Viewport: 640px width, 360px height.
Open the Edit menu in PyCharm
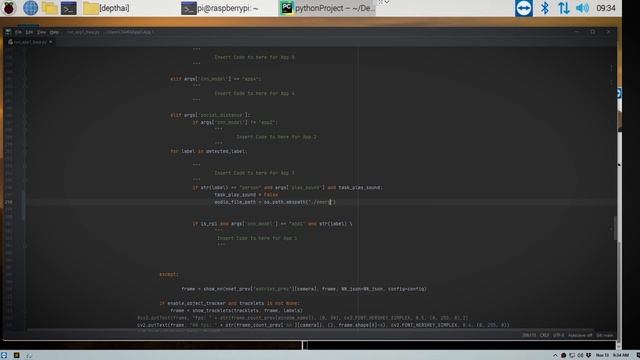tap(29, 32)
